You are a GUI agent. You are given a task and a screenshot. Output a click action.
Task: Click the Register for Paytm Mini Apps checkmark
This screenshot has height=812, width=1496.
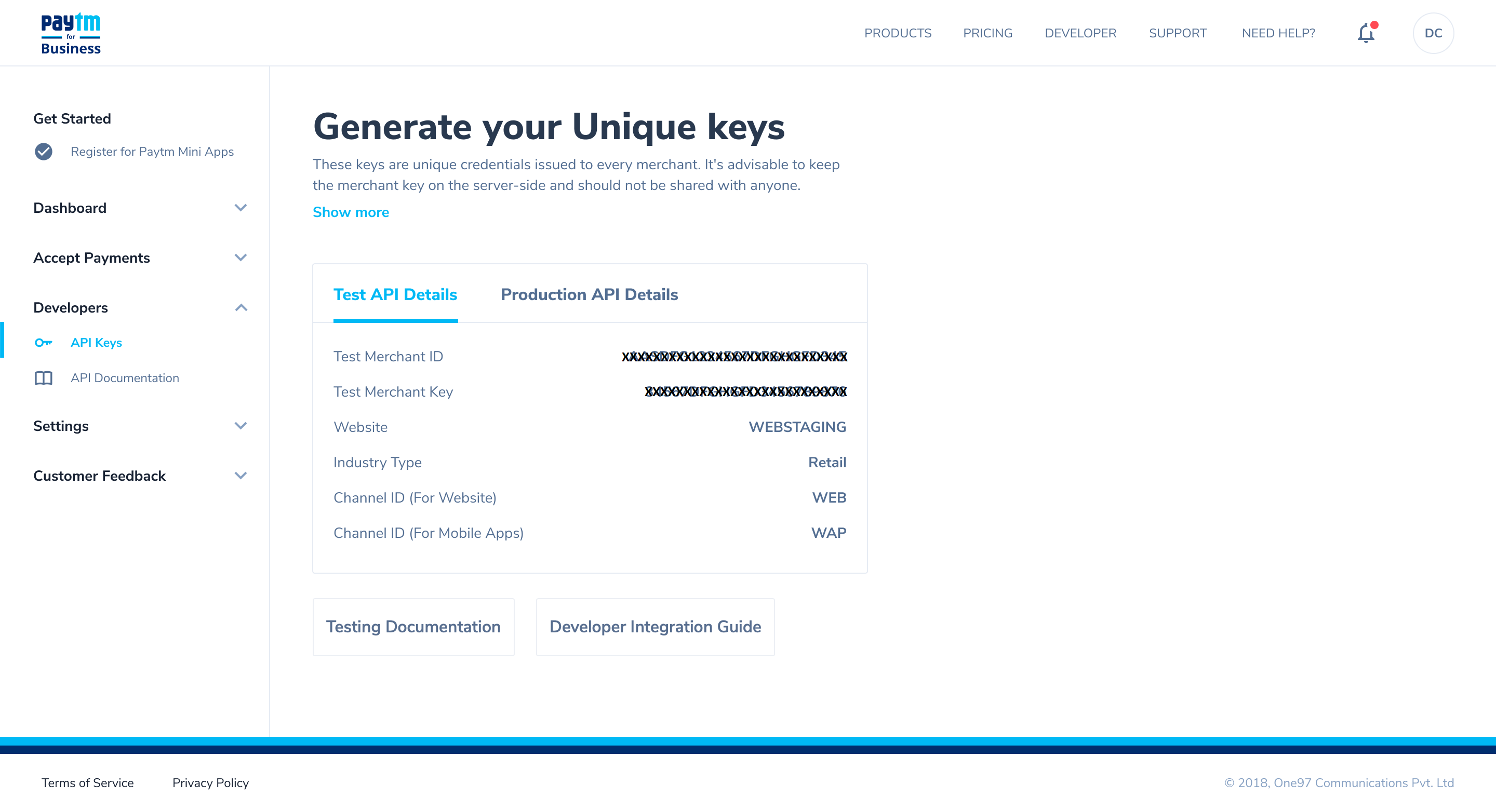pyautogui.click(x=44, y=152)
